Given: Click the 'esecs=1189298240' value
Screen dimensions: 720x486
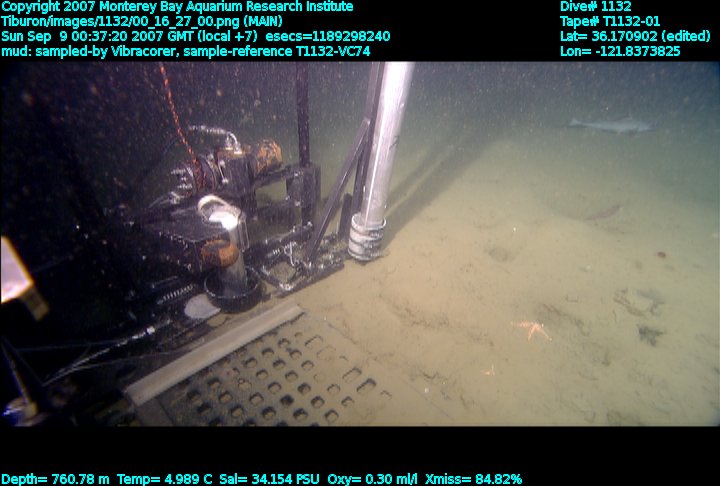Looking at the screenshot, I should pyautogui.click(x=327, y=36).
